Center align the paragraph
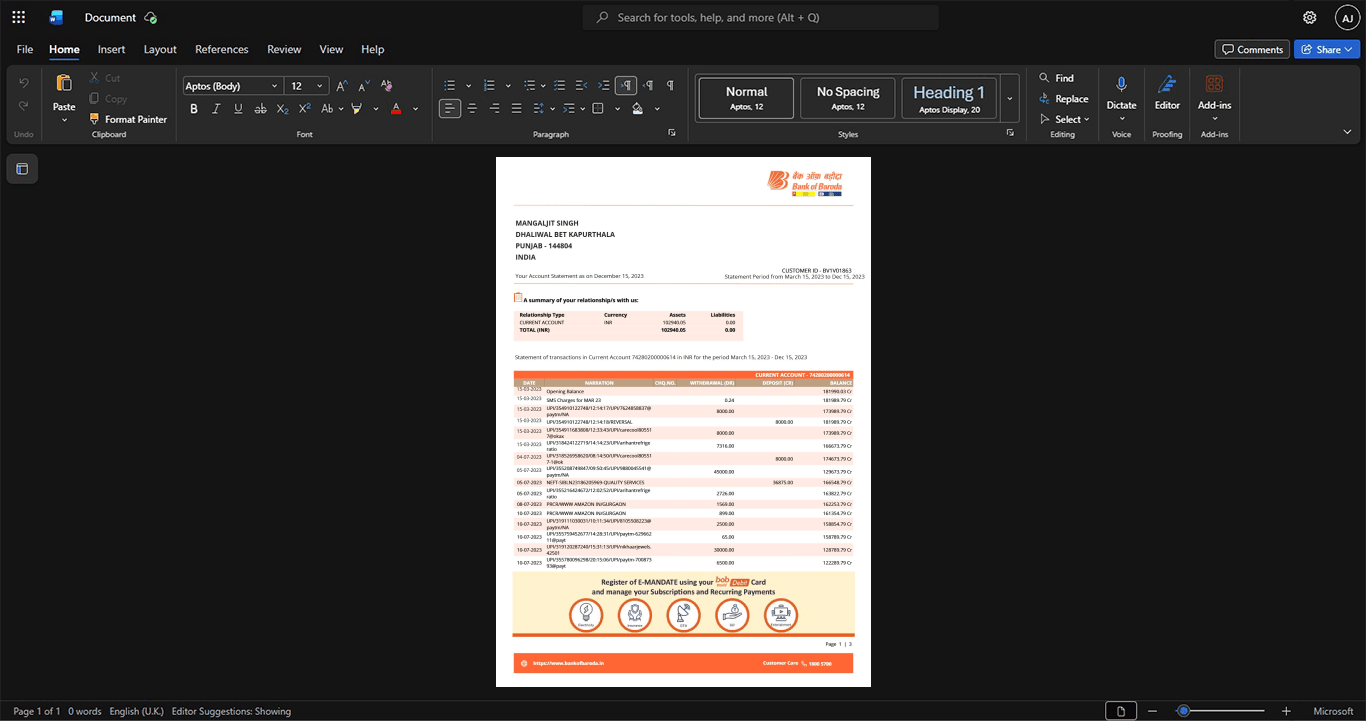The width and height of the screenshot is (1366, 721). 472,108
